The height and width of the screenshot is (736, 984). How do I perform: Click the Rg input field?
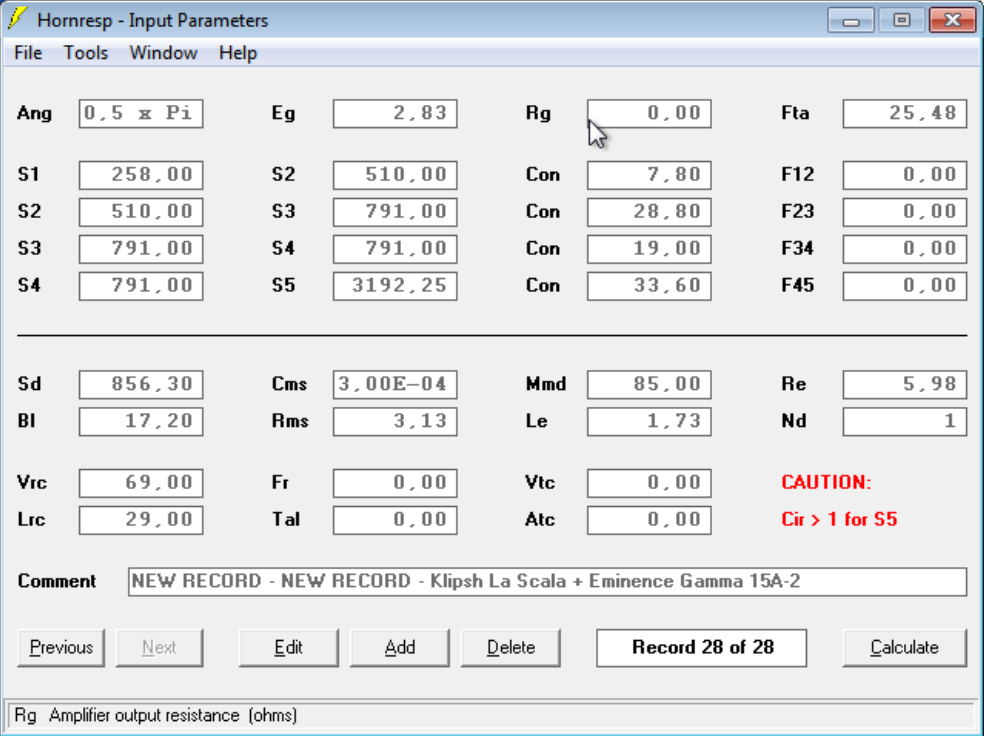(x=650, y=114)
